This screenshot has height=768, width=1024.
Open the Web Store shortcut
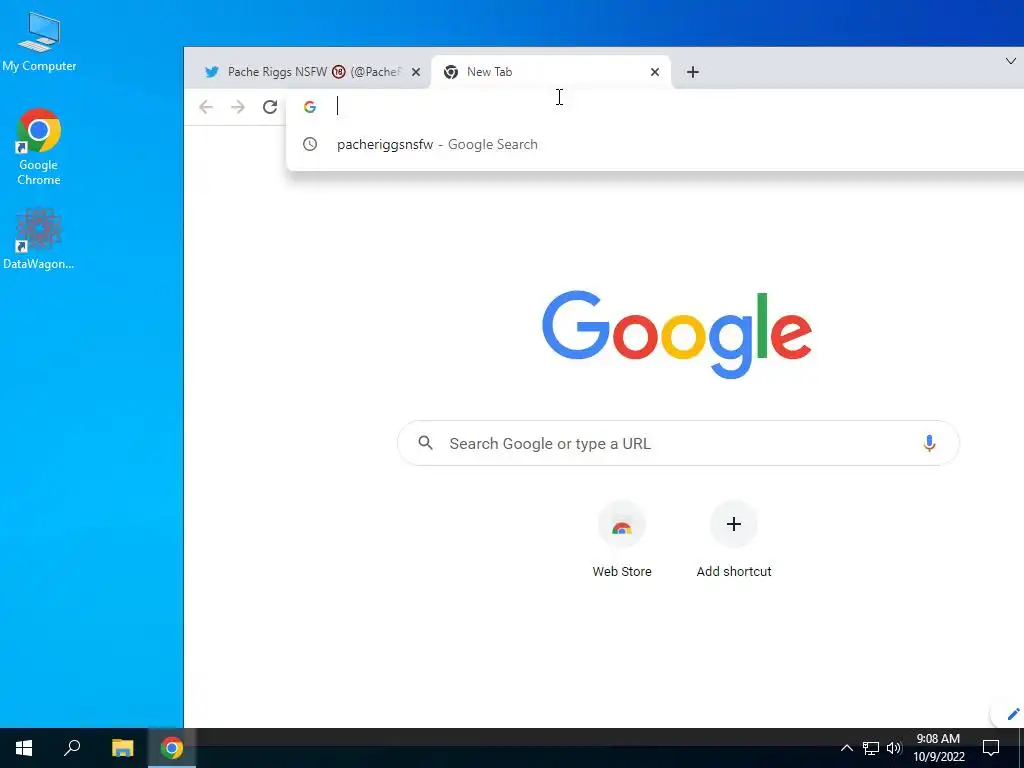tap(622, 539)
